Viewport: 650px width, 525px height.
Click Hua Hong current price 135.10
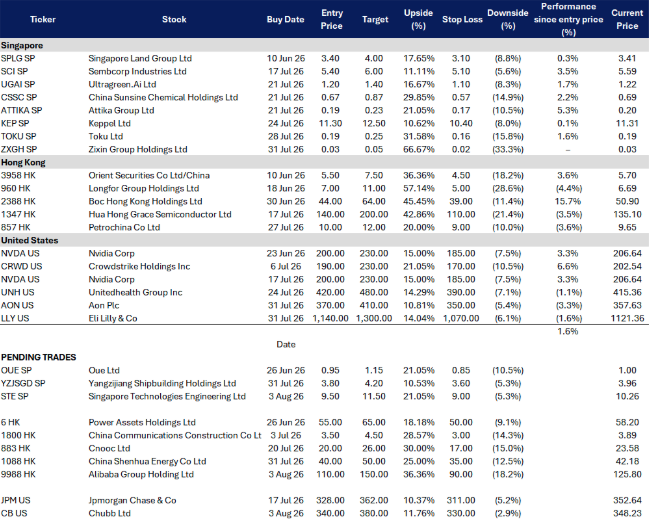click(627, 214)
